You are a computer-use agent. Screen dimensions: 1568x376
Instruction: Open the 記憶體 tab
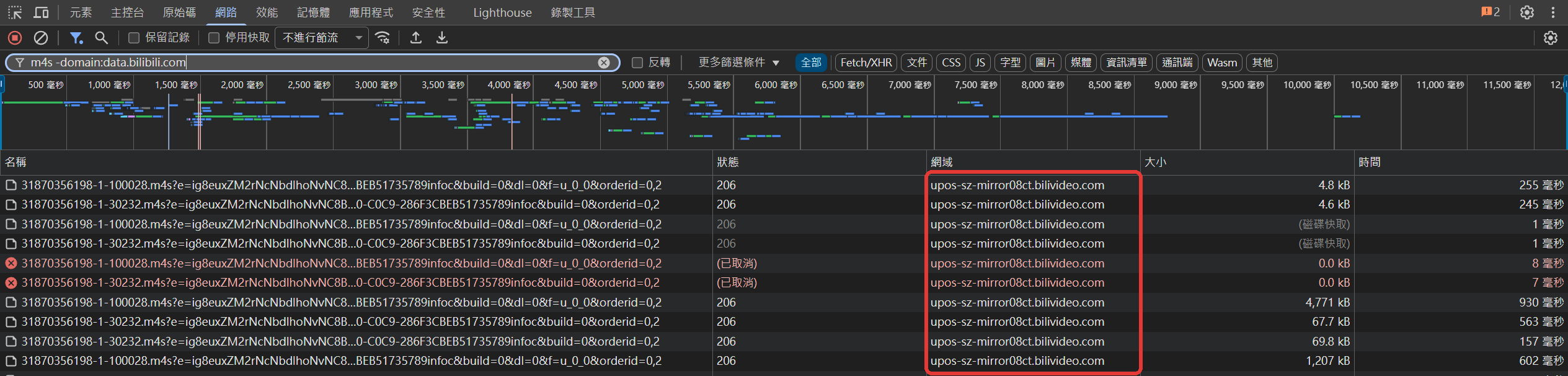point(313,12)
